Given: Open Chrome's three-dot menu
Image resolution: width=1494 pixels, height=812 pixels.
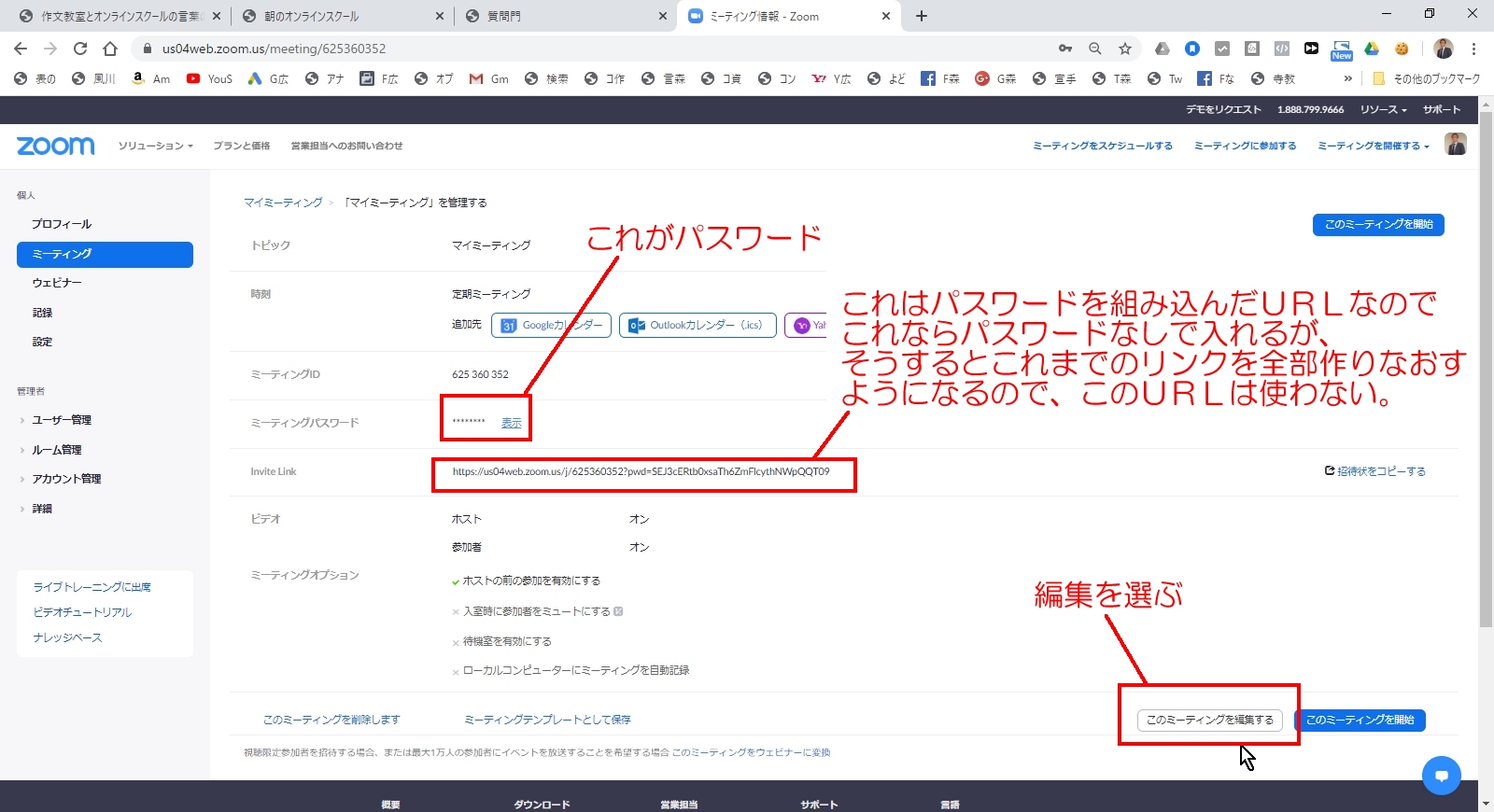Looking at the screenshot, I should coord(1473,49).
